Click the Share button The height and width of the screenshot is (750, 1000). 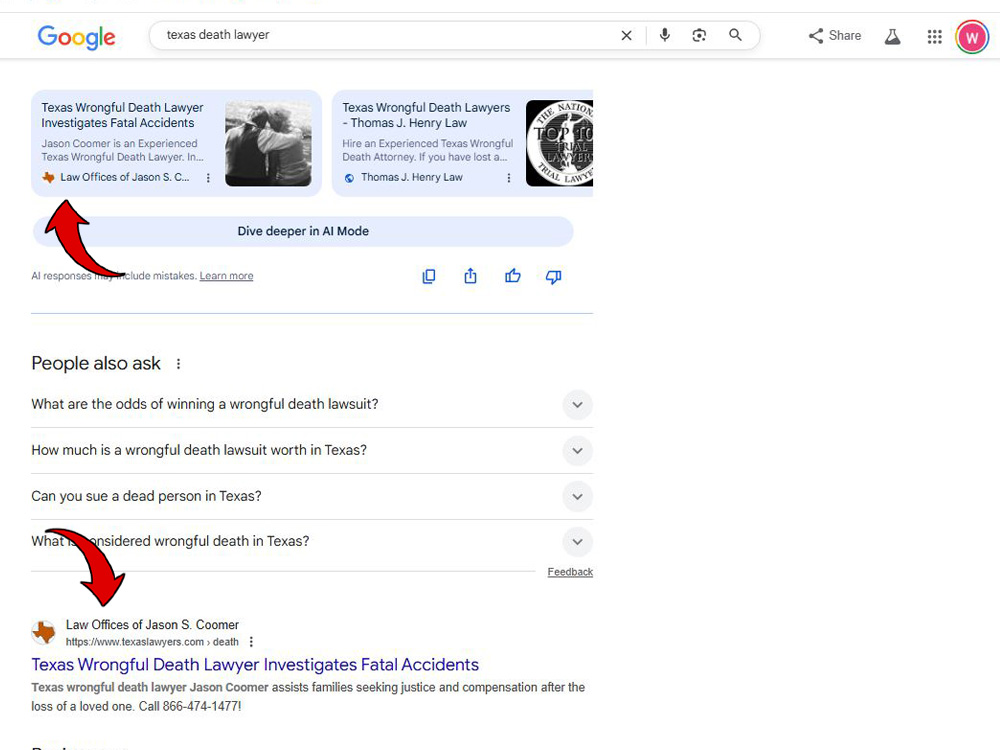835,36
